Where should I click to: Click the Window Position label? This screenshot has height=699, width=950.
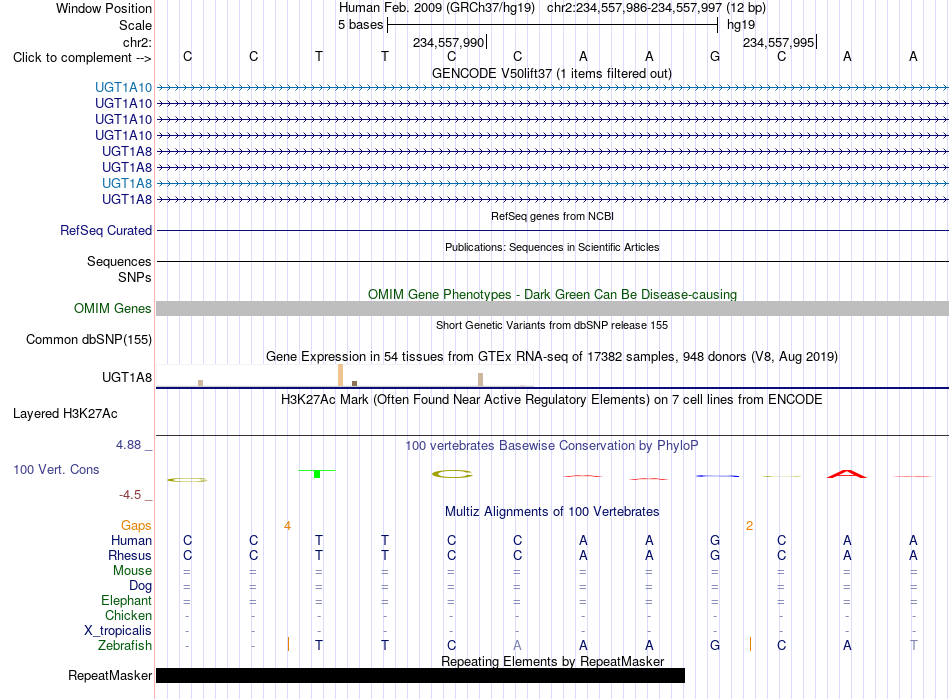[x=104, y=8]
